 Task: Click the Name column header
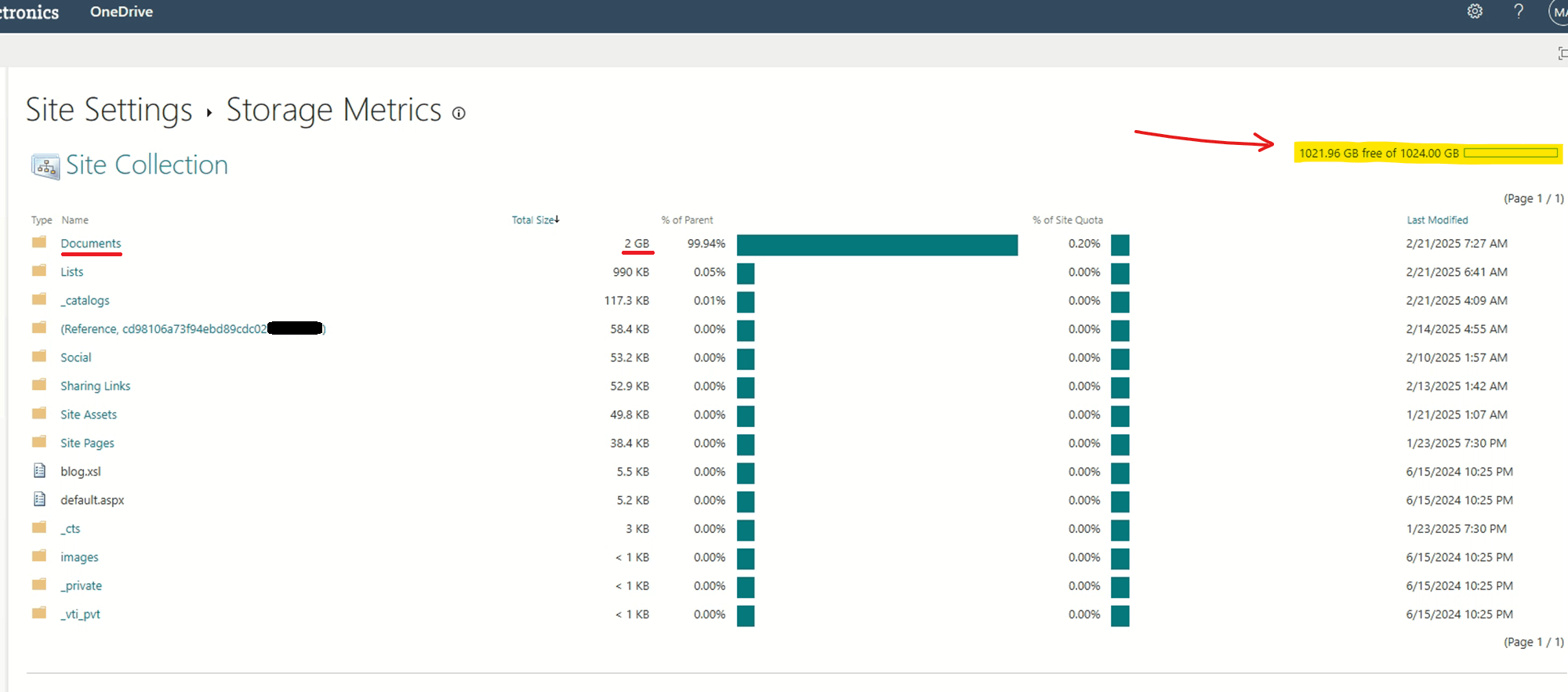point(75,220)
